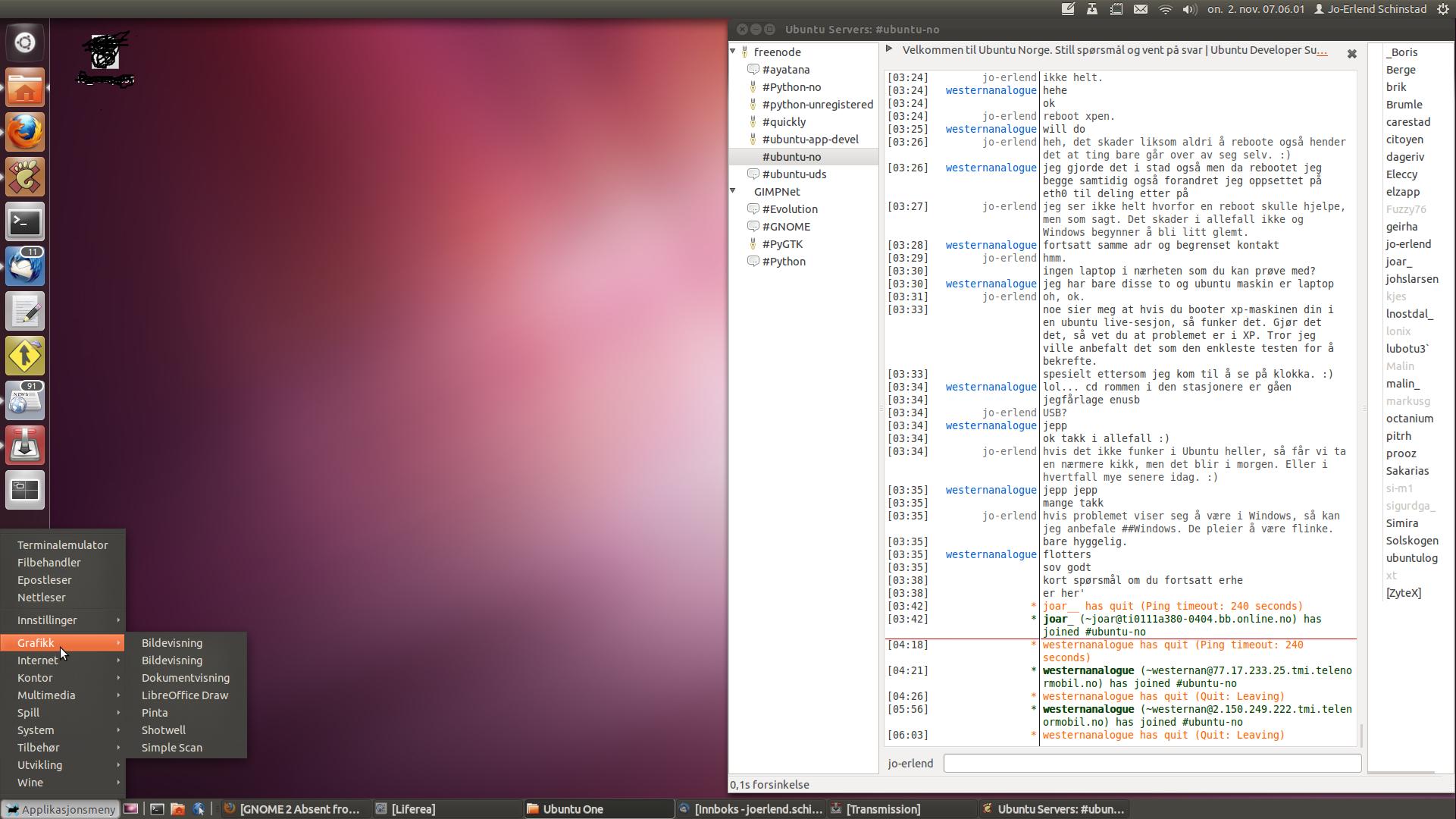This screenshot has height=819, width=1456.
Task: Open Home Folder from the launcher
Action: [25, 87]
